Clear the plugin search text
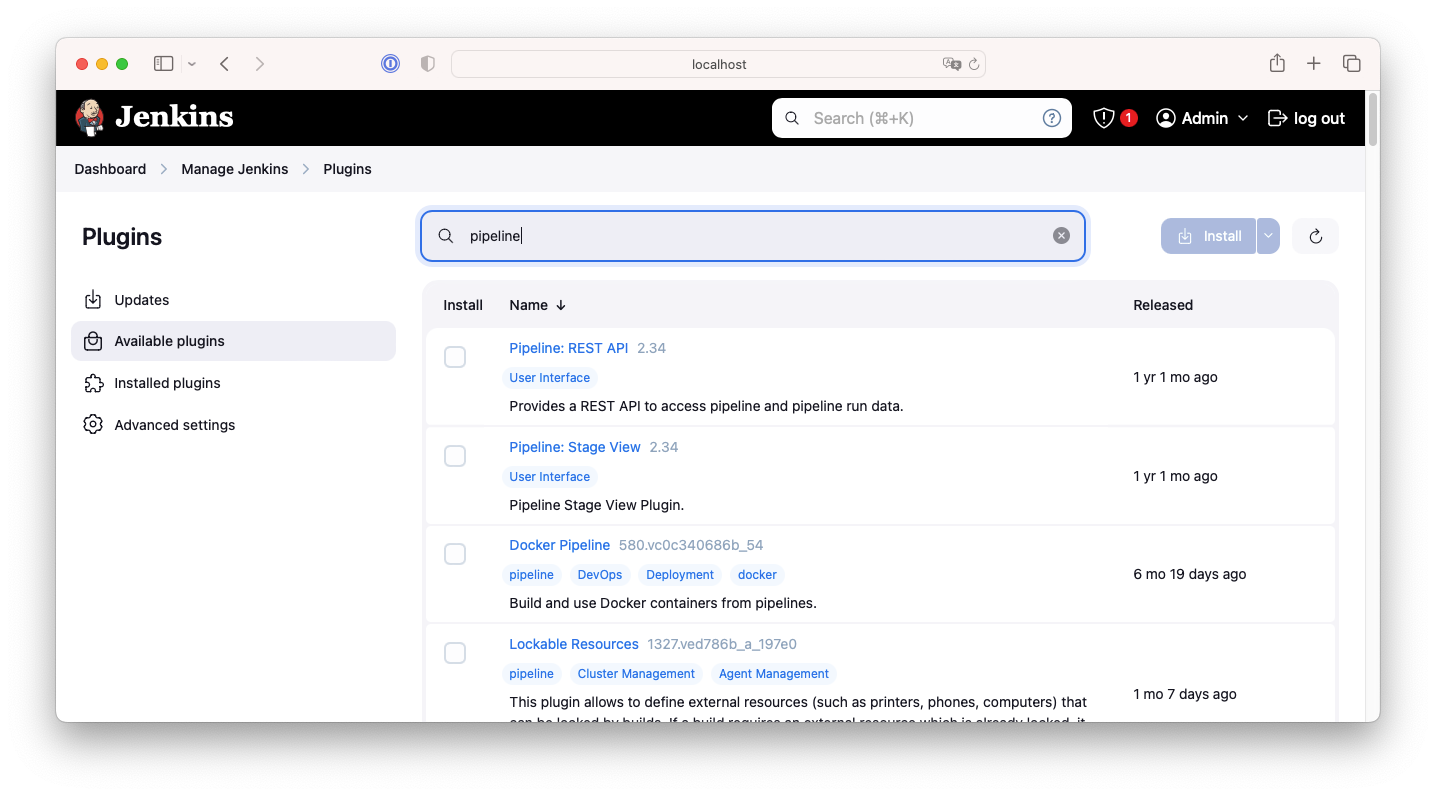 tap(1061, 236)
